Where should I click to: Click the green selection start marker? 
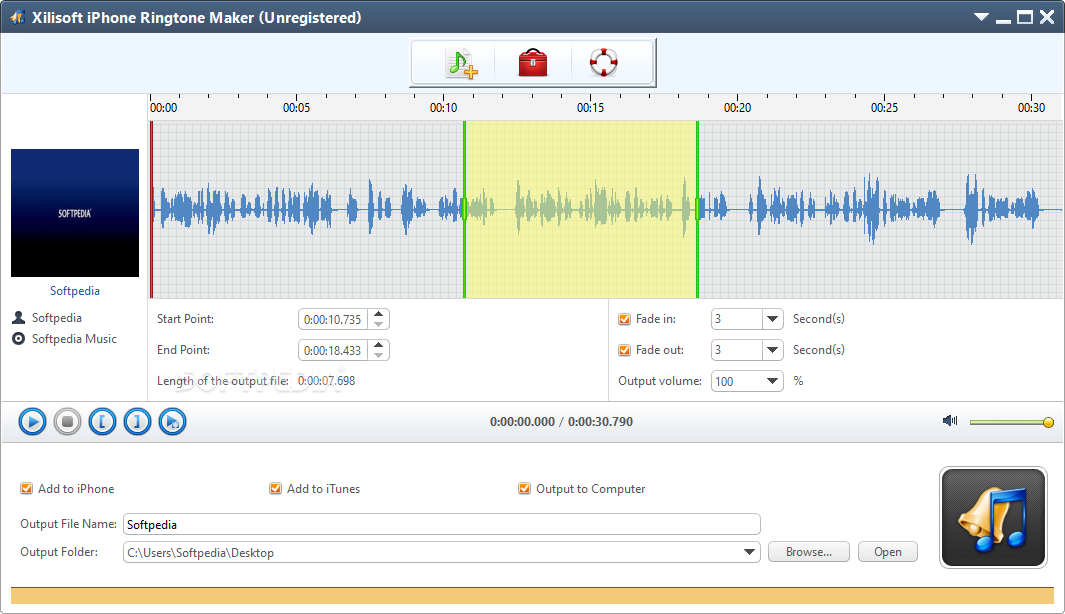(x=465, y=209)
